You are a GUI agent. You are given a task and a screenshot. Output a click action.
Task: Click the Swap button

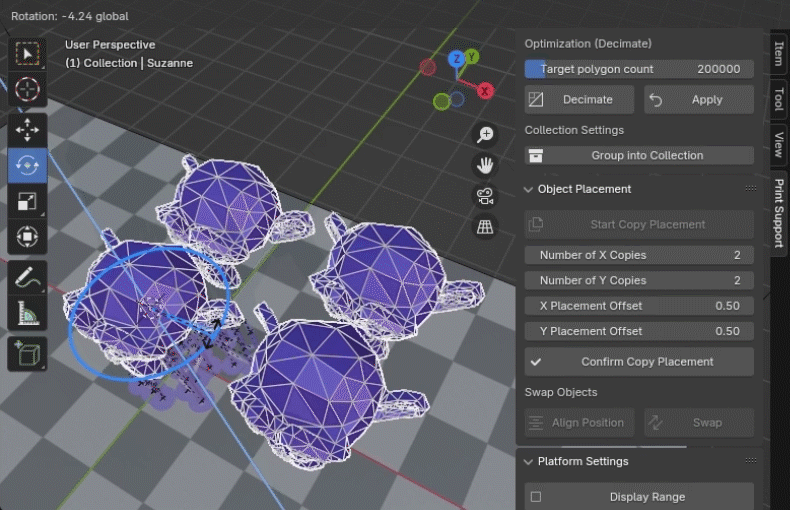(699, 423)
